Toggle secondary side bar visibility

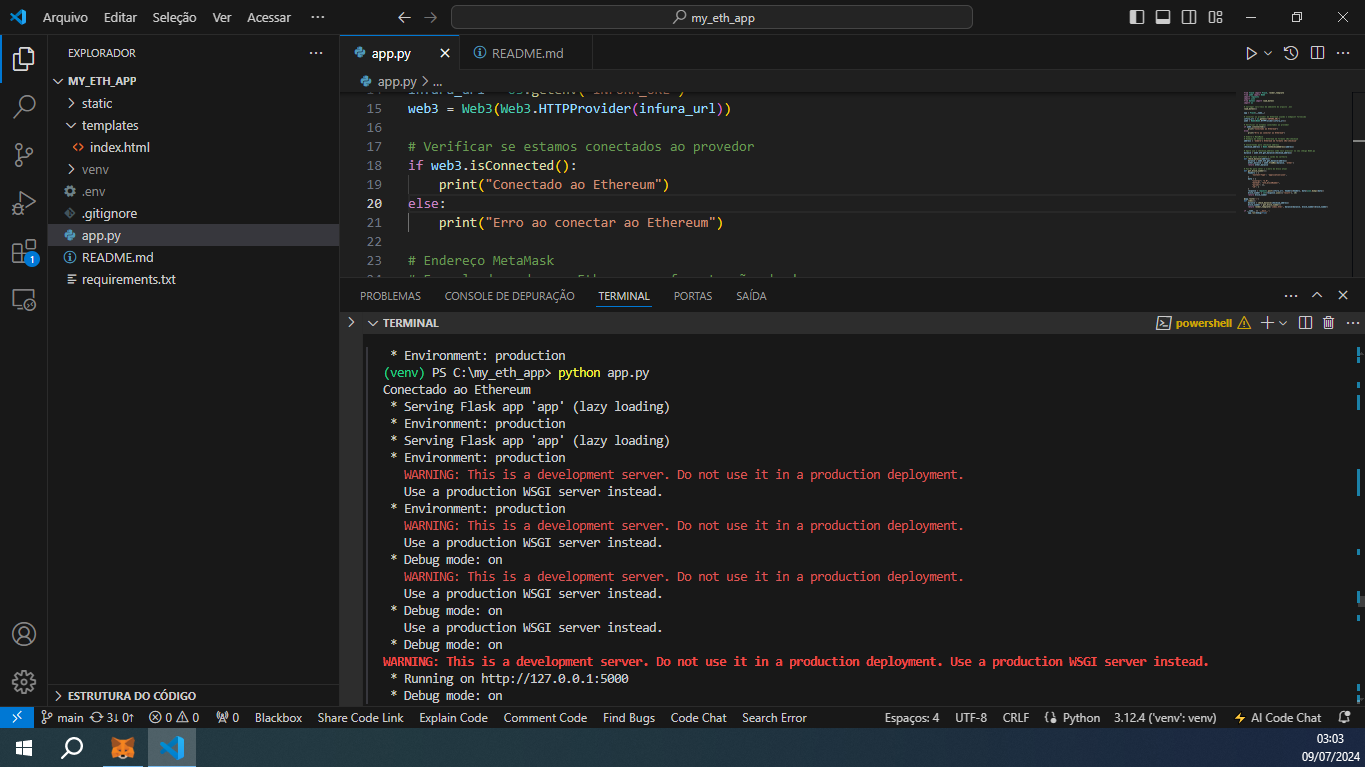click(1189, 17)
